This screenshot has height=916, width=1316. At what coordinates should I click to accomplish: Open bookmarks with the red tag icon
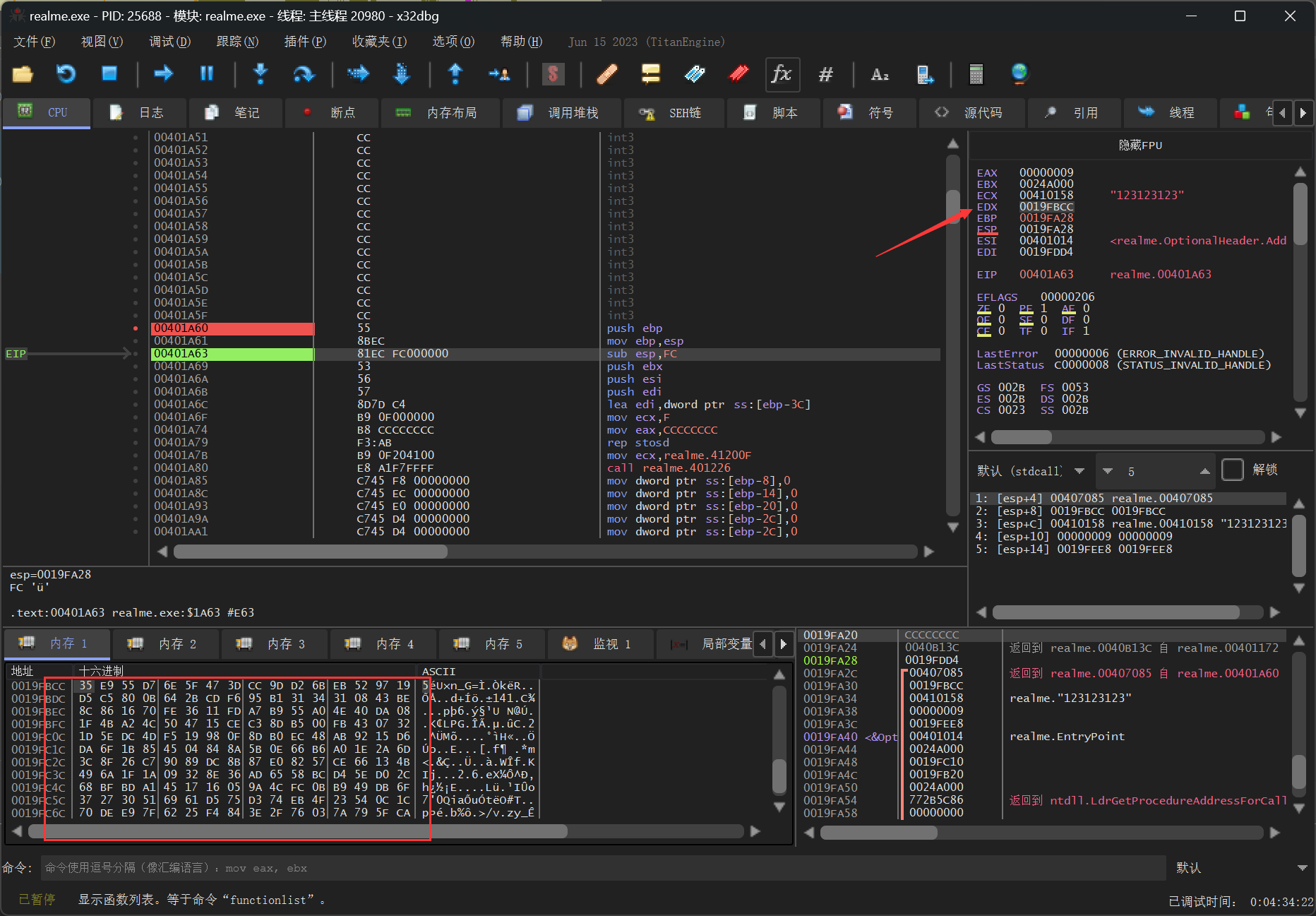pos(738,73)
